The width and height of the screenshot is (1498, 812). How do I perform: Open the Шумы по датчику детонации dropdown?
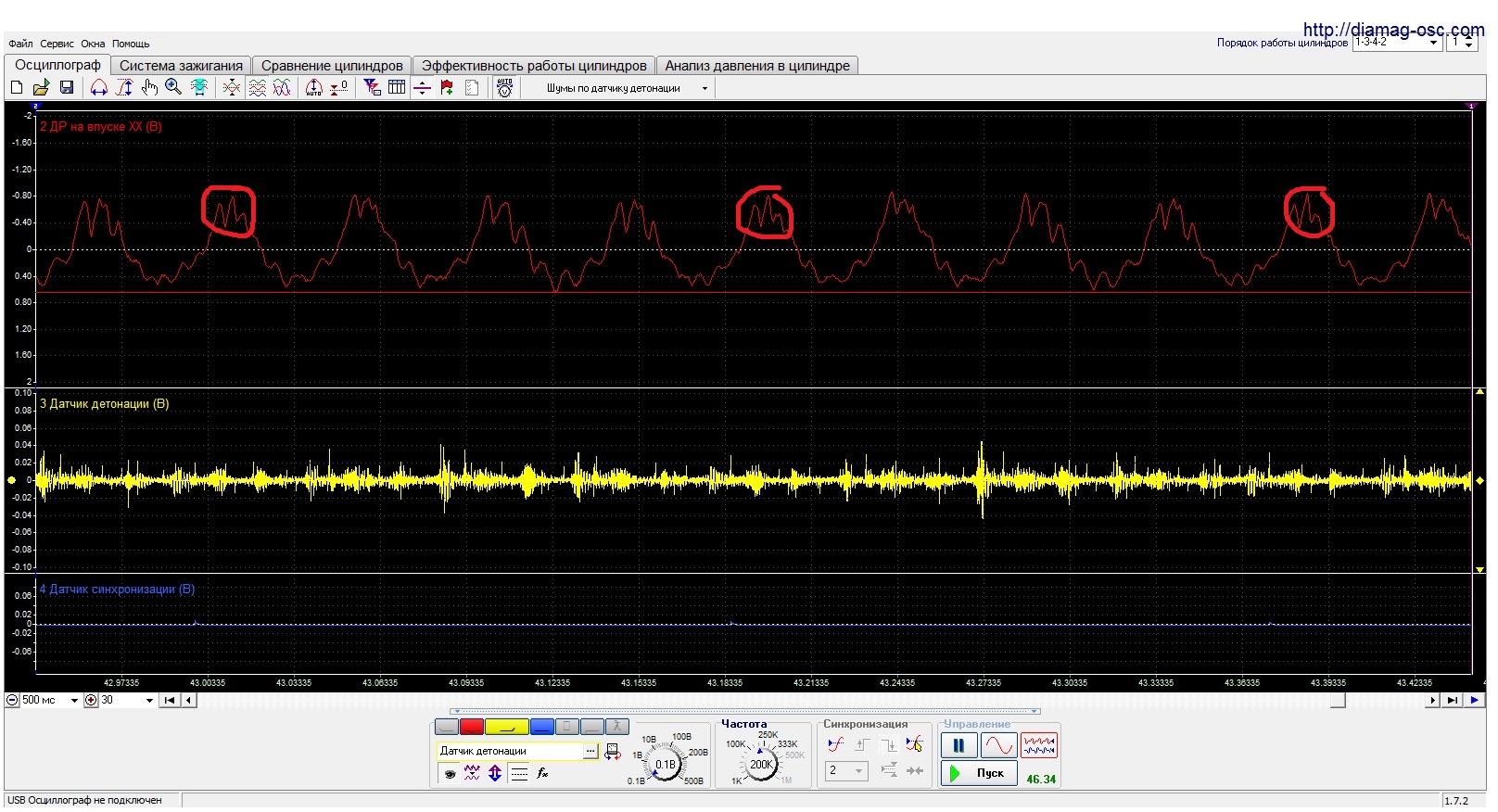coord(705,88)
